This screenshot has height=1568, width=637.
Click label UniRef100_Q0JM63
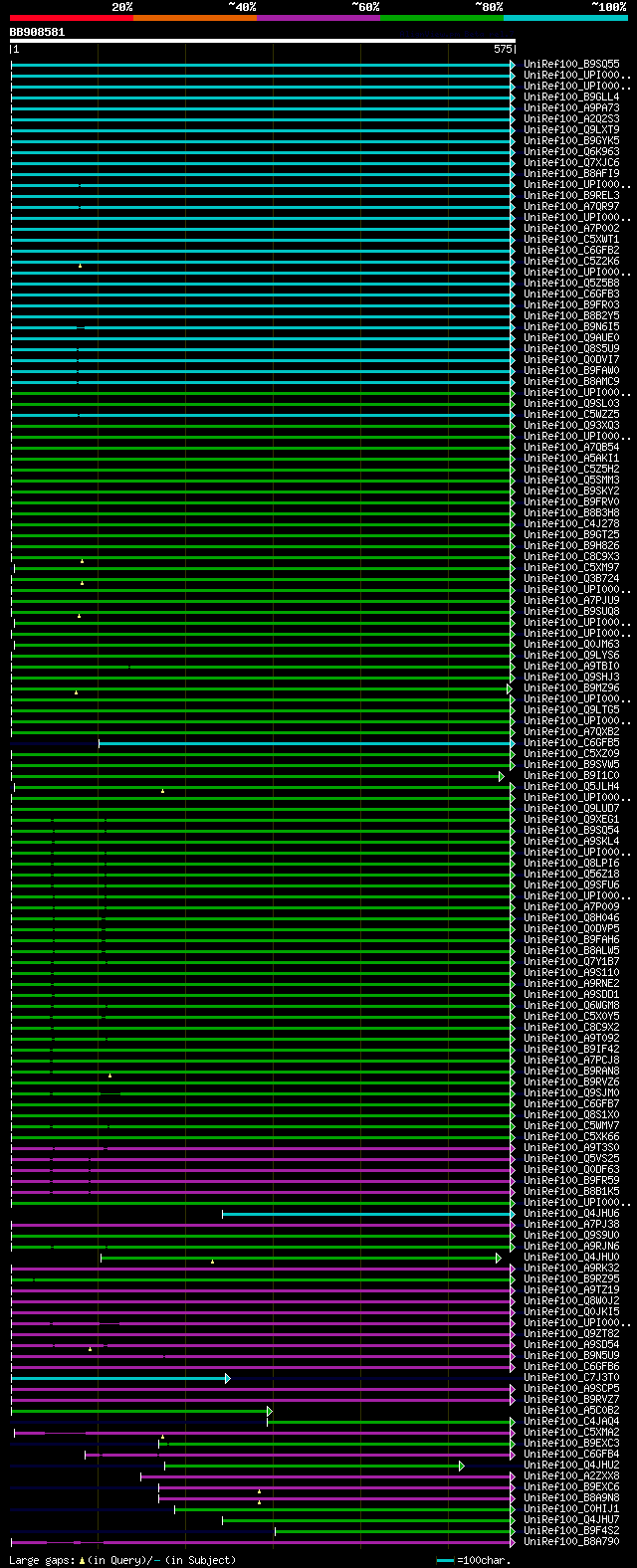(x=571, y=644)
